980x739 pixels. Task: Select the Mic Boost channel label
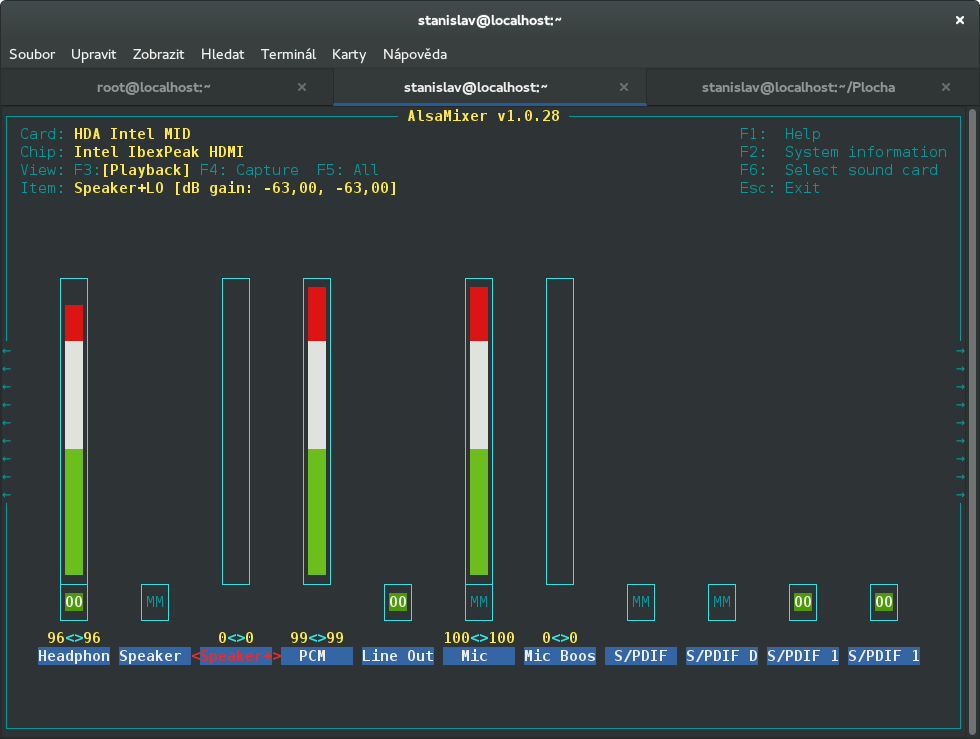click(x=560, y=656)
